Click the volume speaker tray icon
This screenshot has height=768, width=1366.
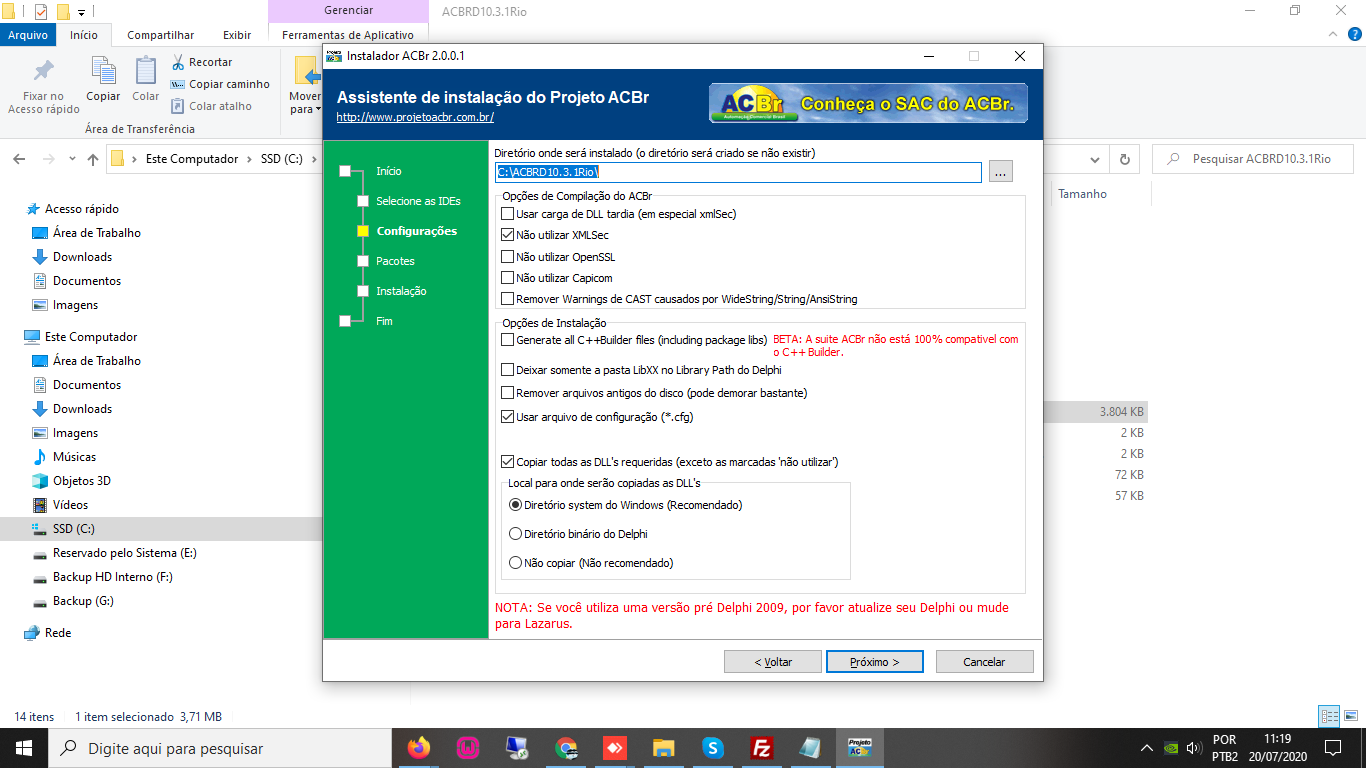(x=1193, y=748)
